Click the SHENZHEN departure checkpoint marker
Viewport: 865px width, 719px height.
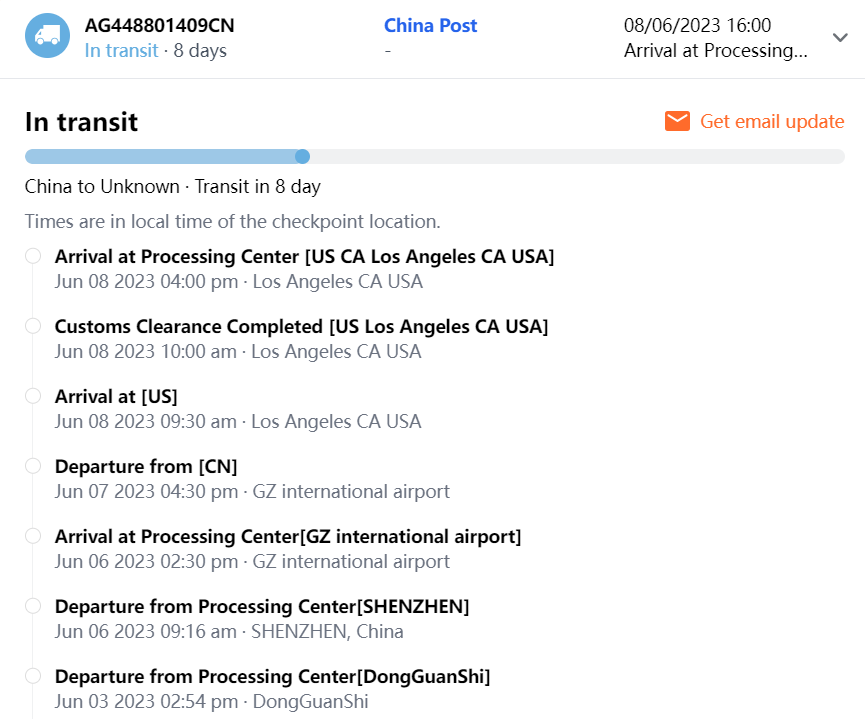click(x=33, y=606)
